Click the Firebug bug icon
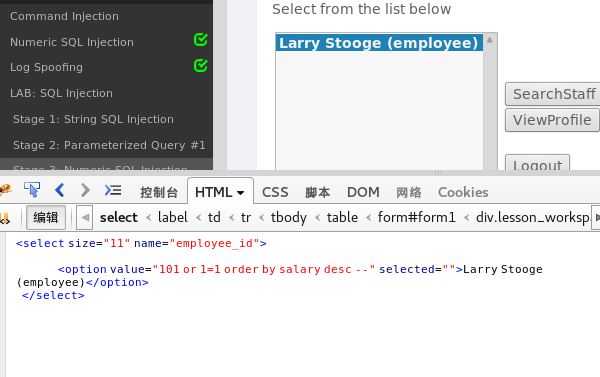 5,190
